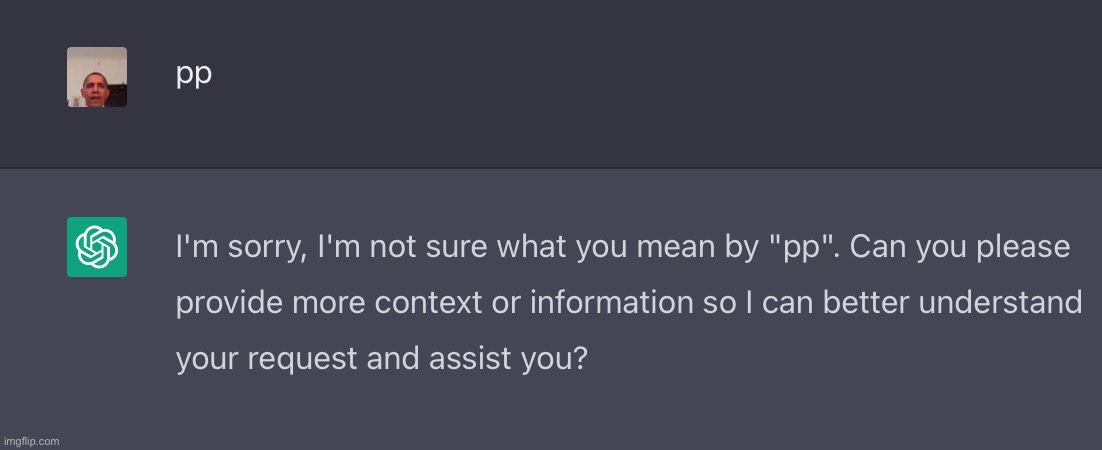Click the user's "pp" message text
Image resolution: width=1102 pixels, height=450 pixels.
click(193, 75)
